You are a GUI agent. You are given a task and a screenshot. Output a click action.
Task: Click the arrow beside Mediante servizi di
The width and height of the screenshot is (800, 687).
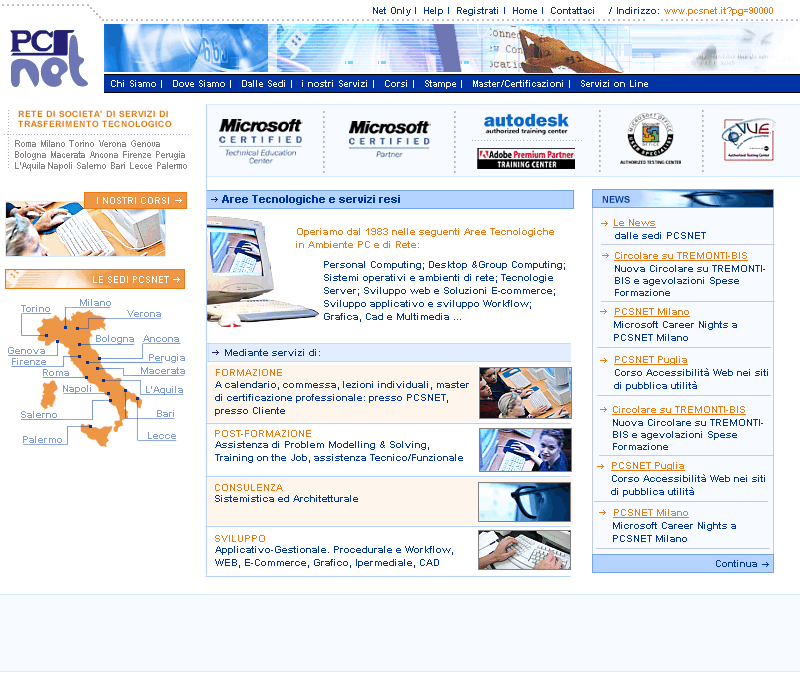click(x=215, y=352)
